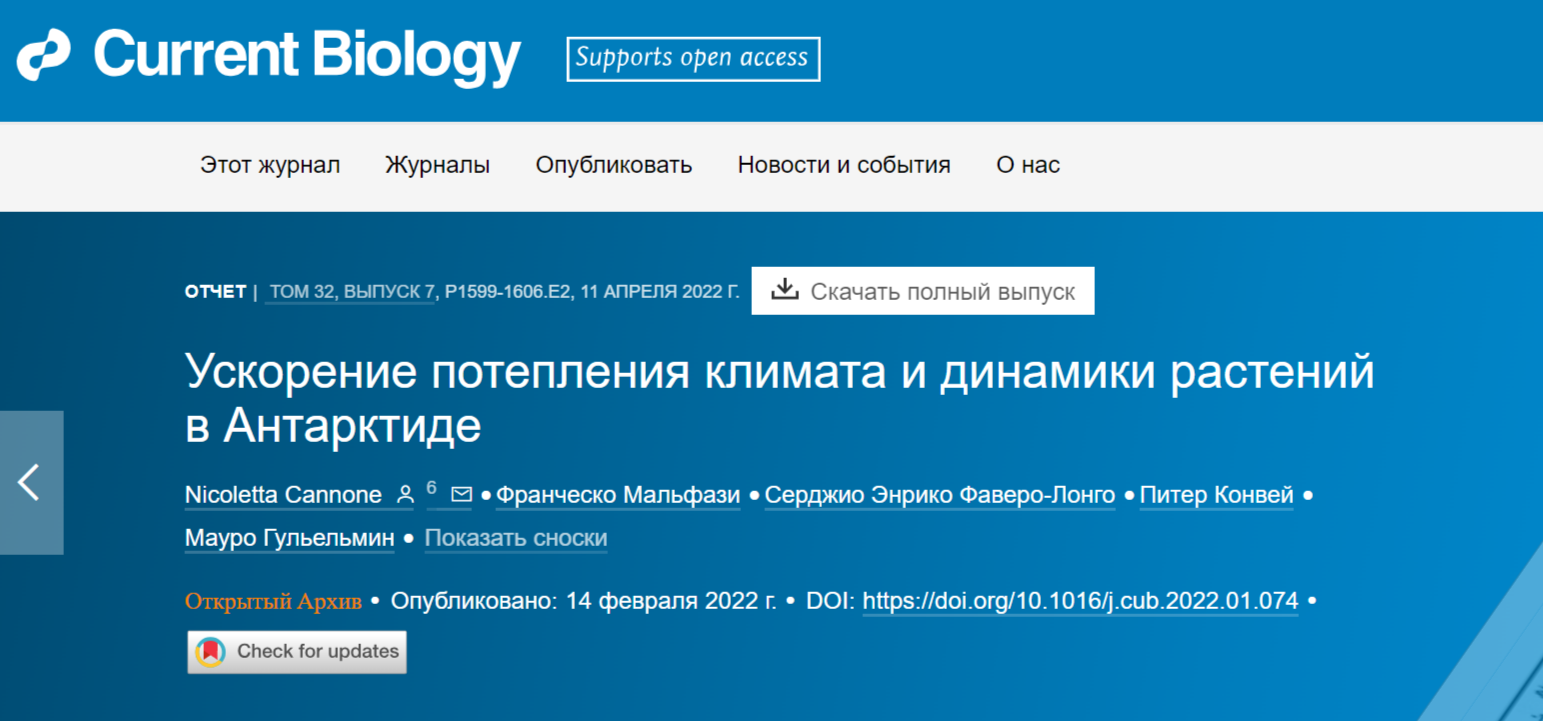
Task: Open the DOI link 10.1016/j.cub.2022.01.074
Action: point(1080,601)
